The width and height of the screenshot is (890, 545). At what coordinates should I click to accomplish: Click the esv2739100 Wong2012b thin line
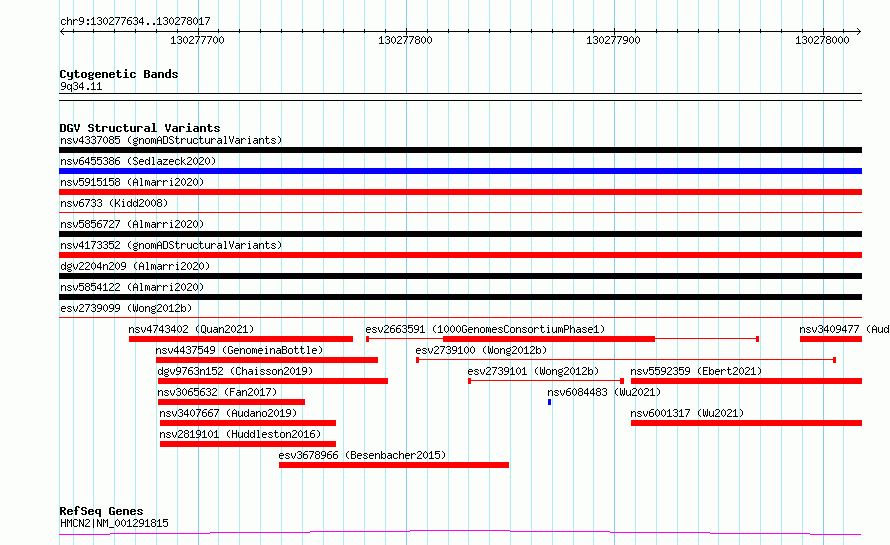(626, 360)
